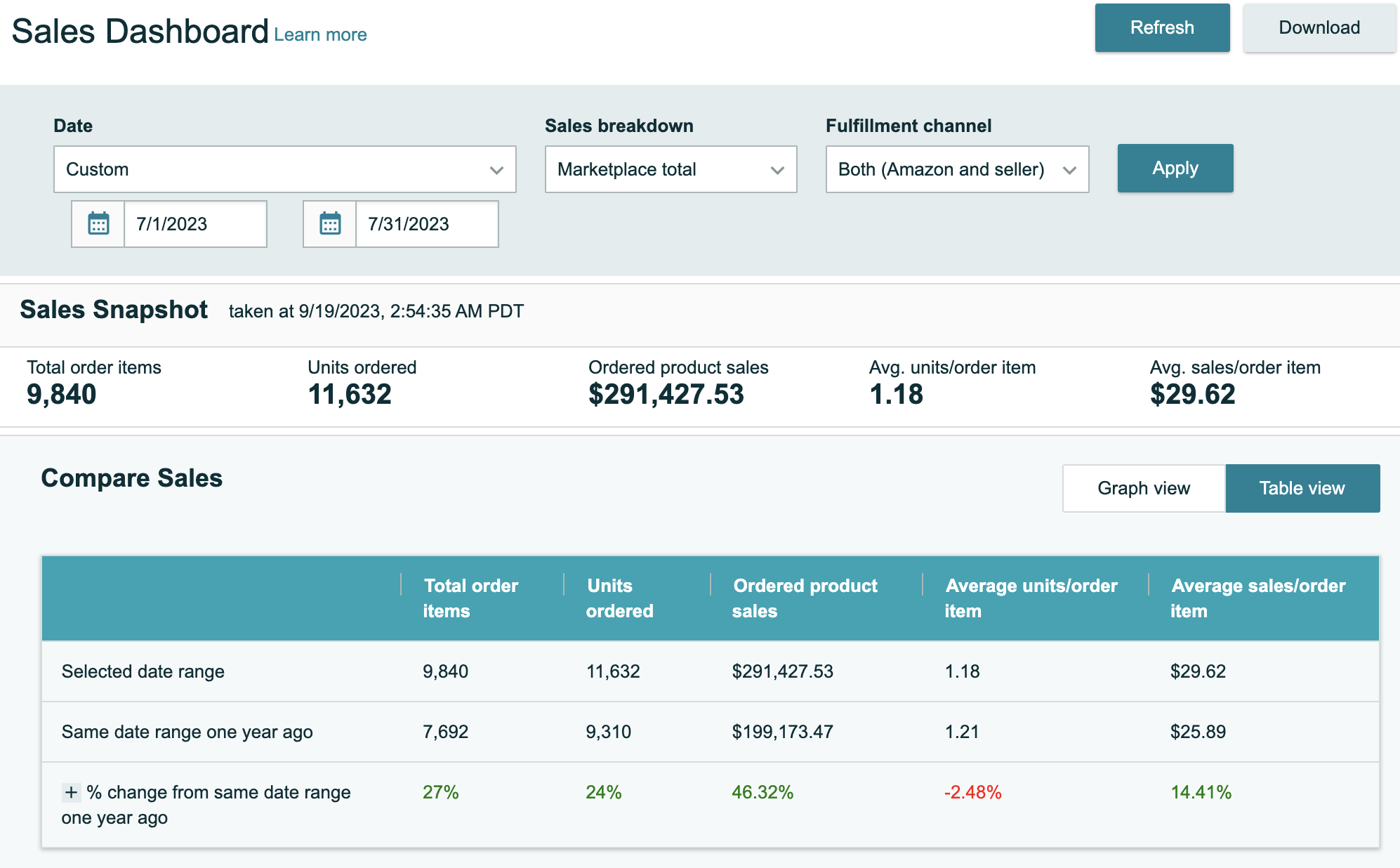Viewport: 1400px width, 868px height.
Task: Download the sales report
Action: [1319, 27]
